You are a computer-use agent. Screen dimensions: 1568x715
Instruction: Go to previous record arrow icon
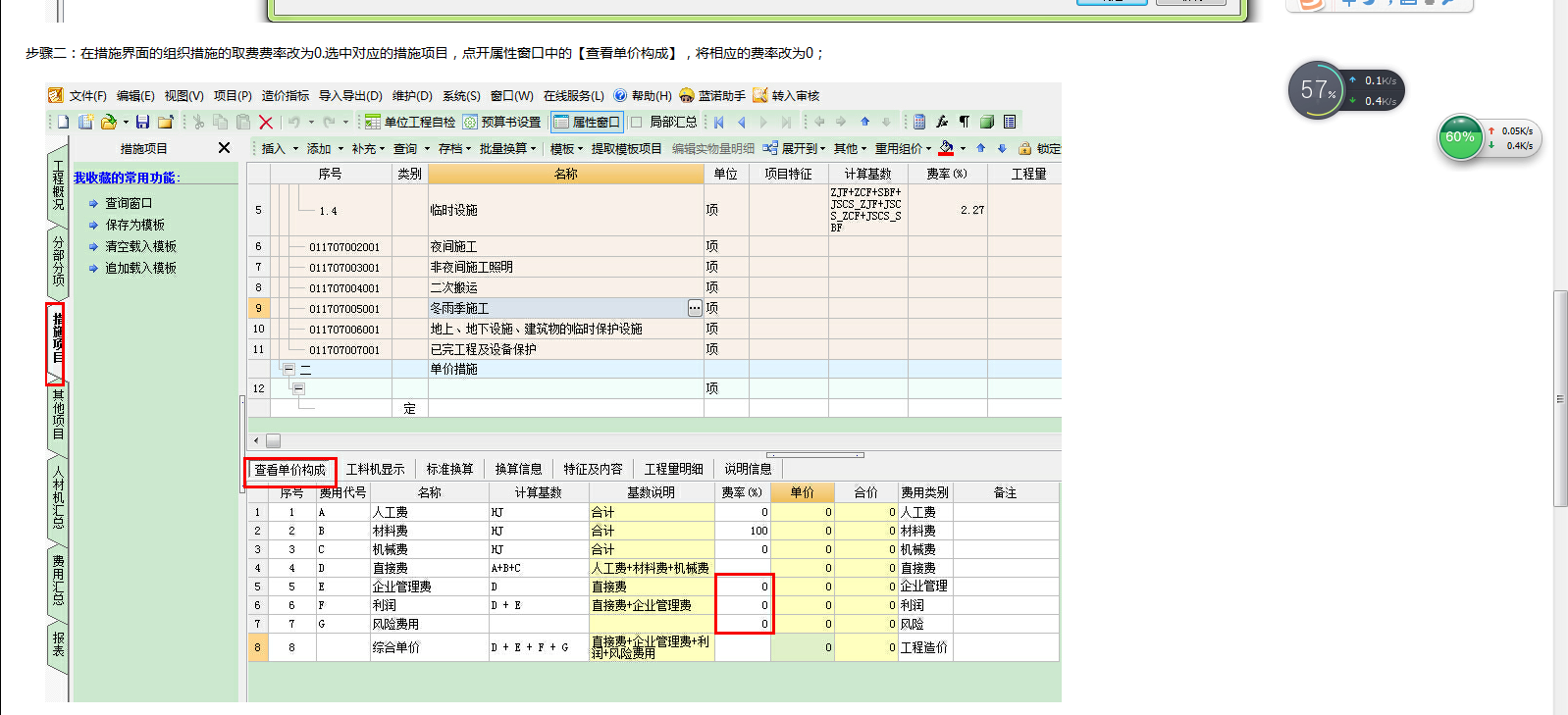[x=742, y=122]
